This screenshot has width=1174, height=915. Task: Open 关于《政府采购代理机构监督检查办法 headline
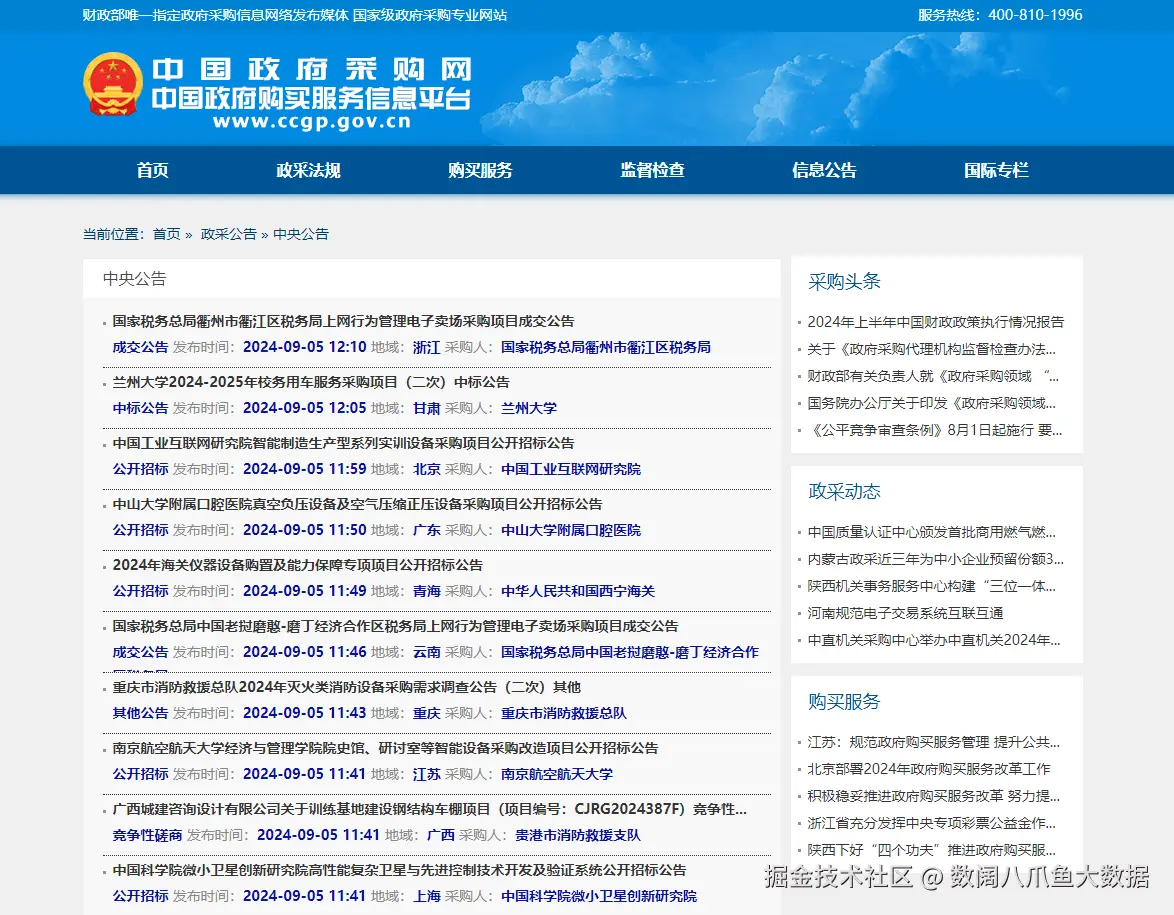931,349
